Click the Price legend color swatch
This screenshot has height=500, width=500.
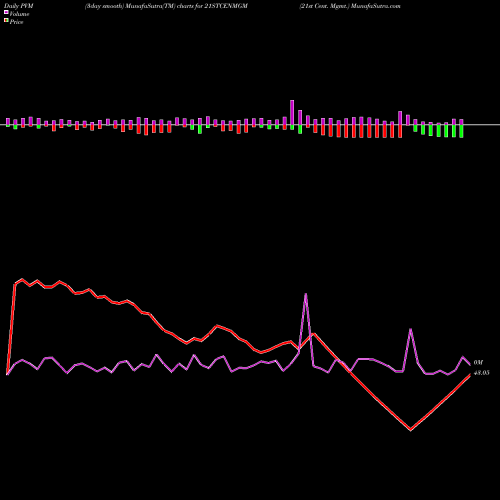(x=6, y=21)
